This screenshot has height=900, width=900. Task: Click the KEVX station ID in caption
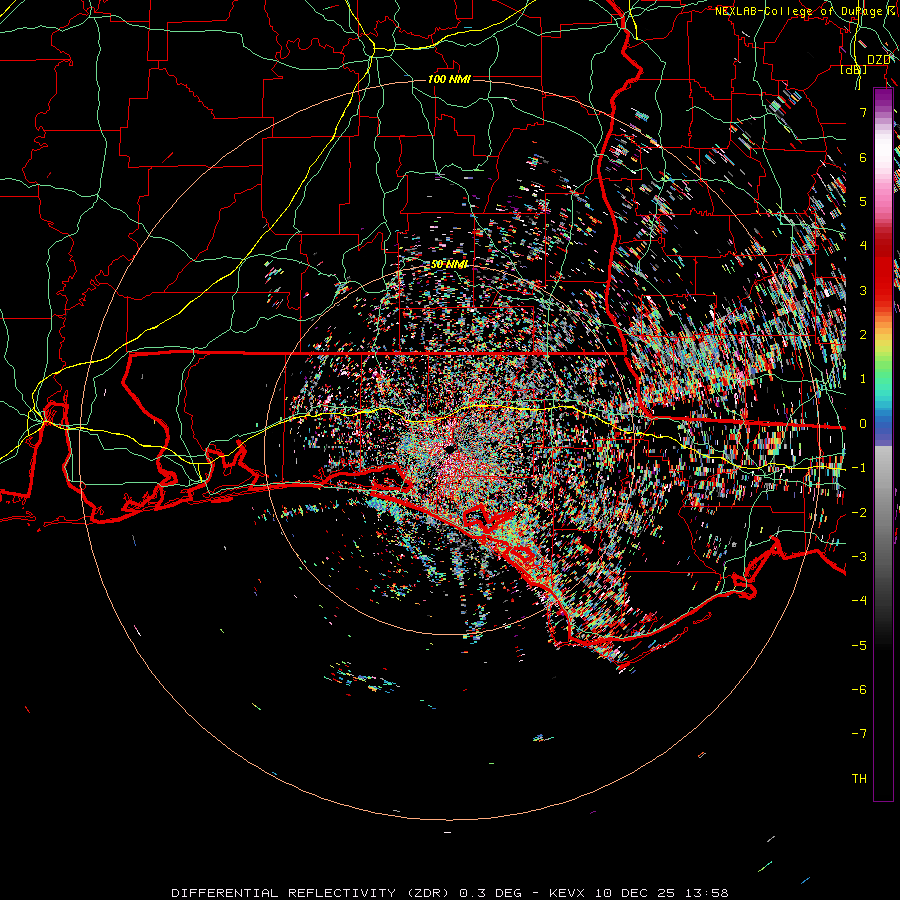pos(567,893)
